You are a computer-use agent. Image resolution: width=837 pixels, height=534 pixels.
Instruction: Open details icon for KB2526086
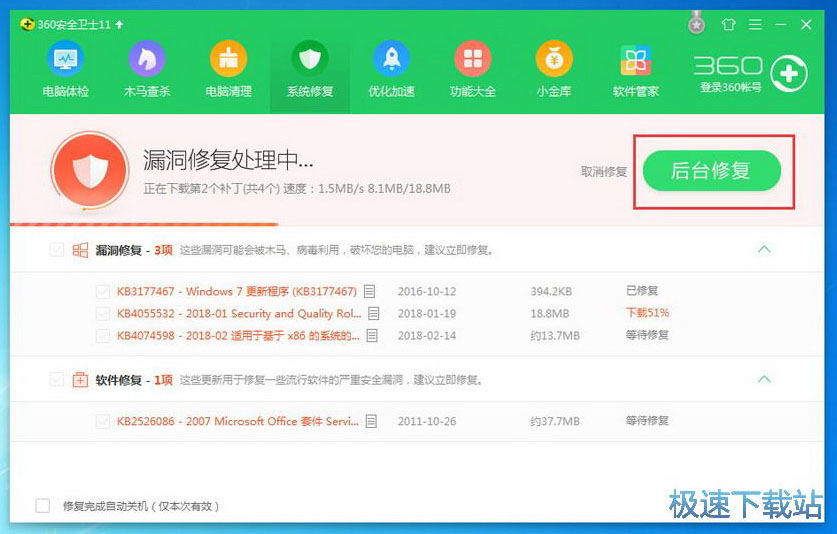point(371,421)
